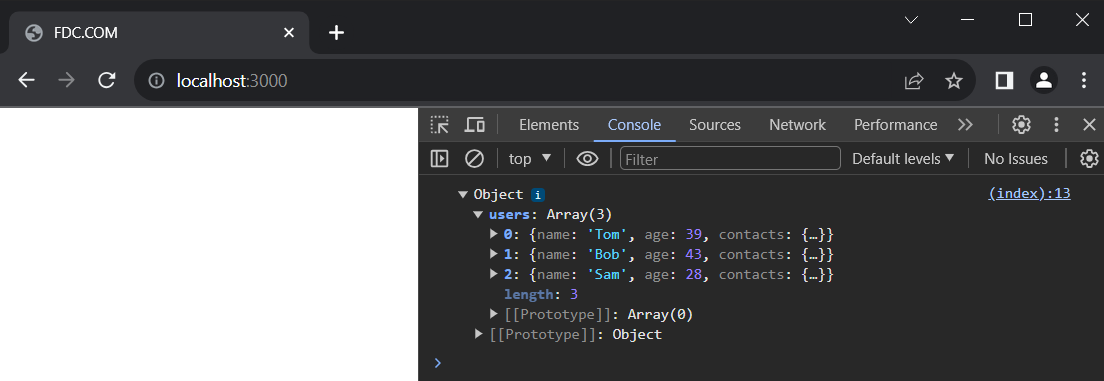Open the top context dropdown

[530, 159]
